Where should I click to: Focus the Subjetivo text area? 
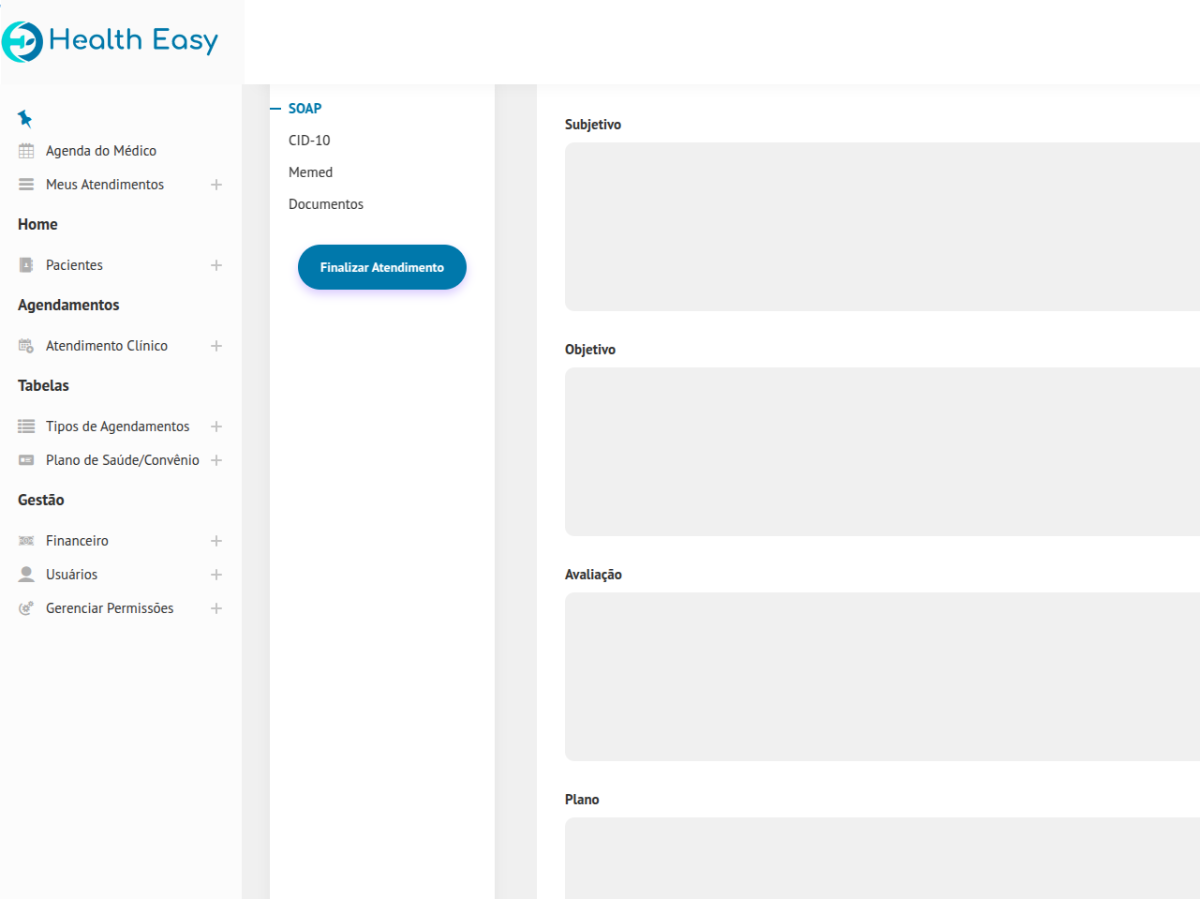point(880,226)
